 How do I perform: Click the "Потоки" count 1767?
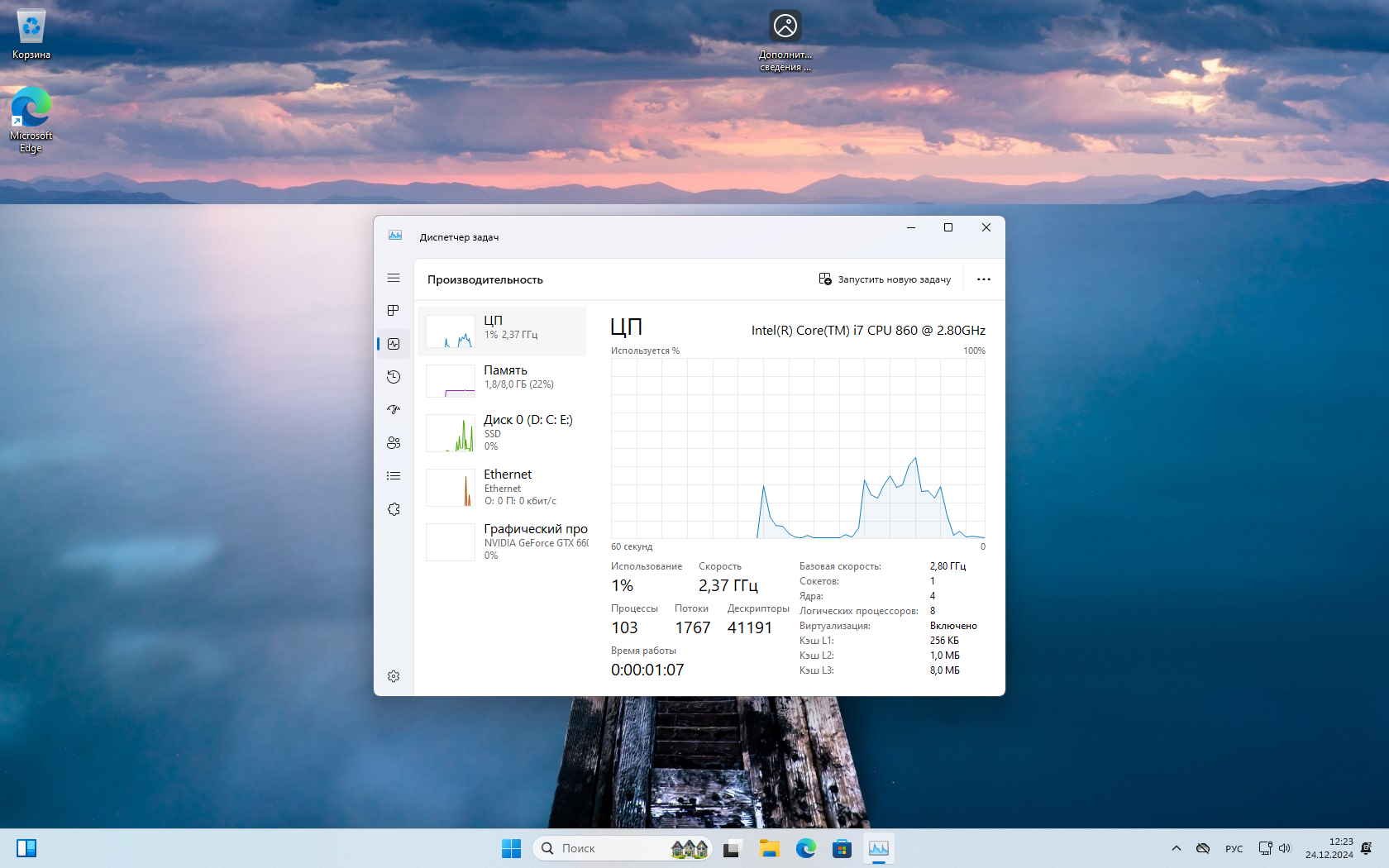pos(693,628)
